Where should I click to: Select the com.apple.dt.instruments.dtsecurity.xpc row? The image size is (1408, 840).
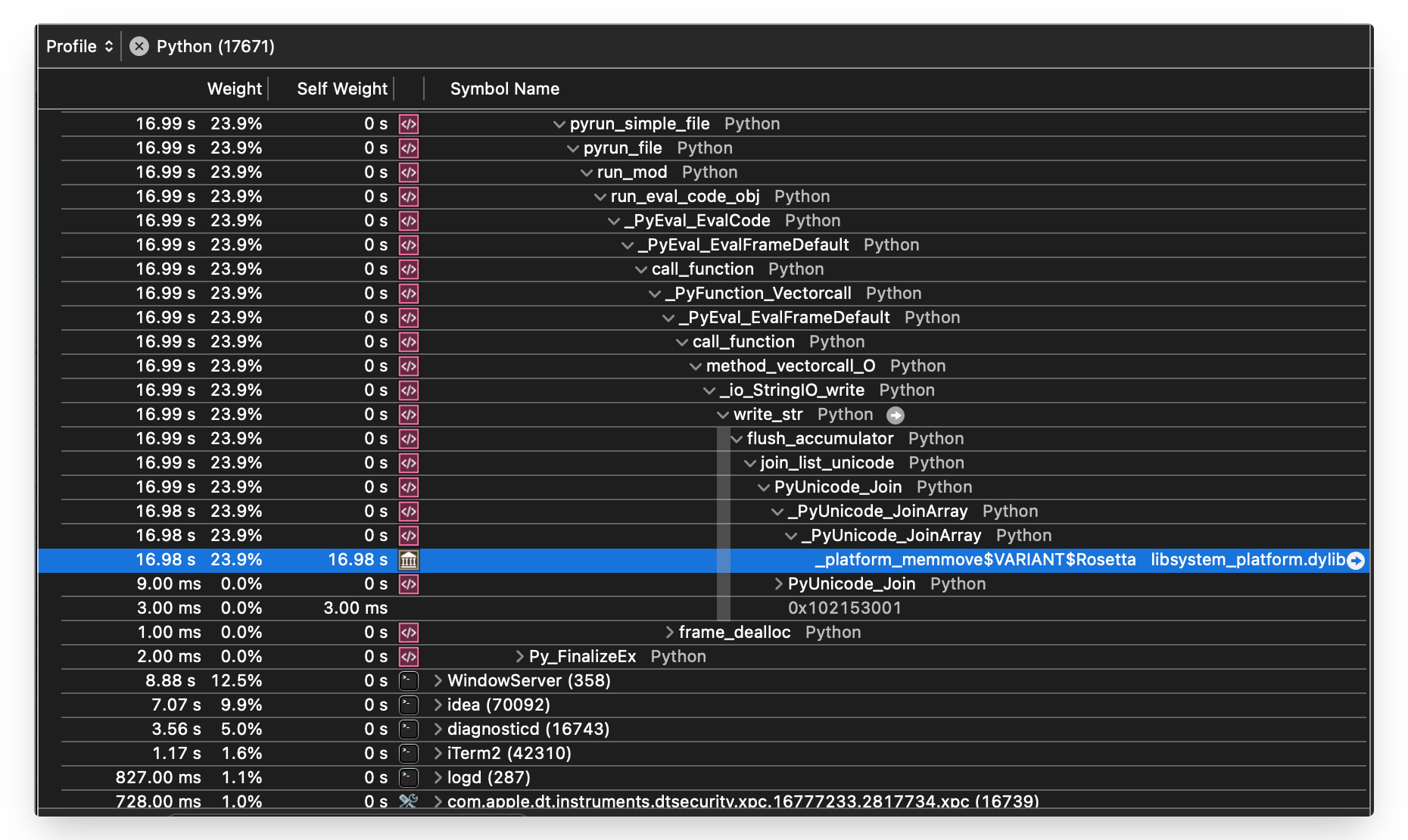coord(704,801)
